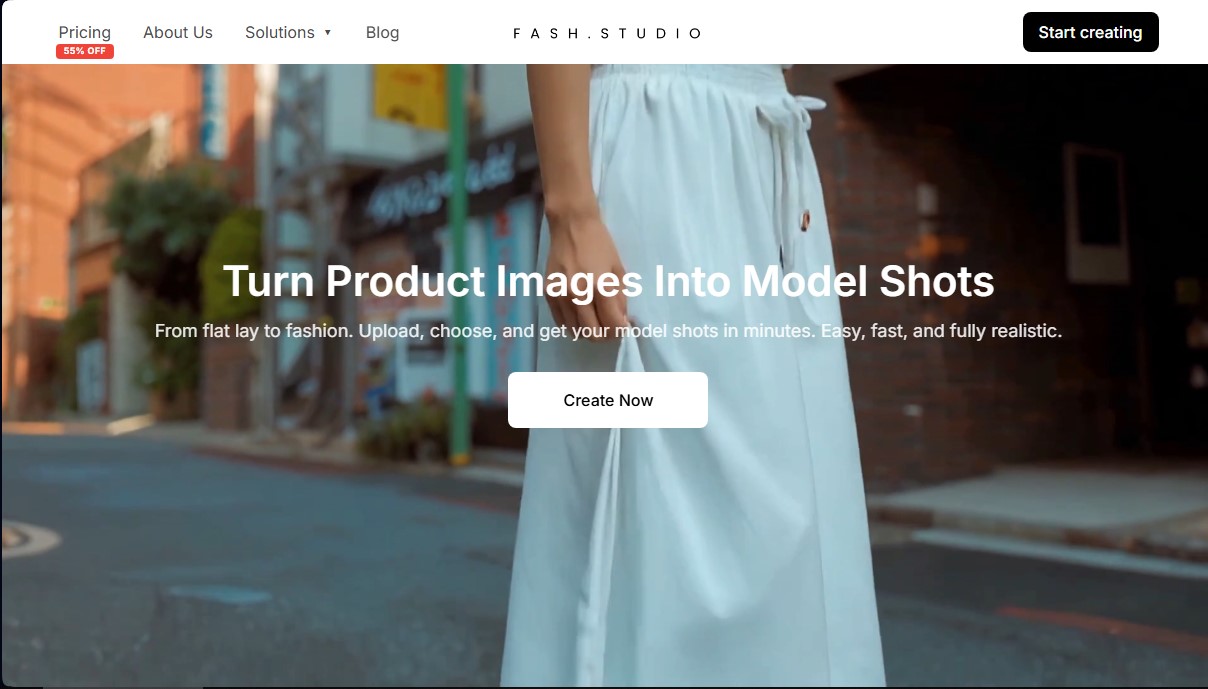The image size is (1208, 689).
Task: Open the Pricing page
Action: 85,32
